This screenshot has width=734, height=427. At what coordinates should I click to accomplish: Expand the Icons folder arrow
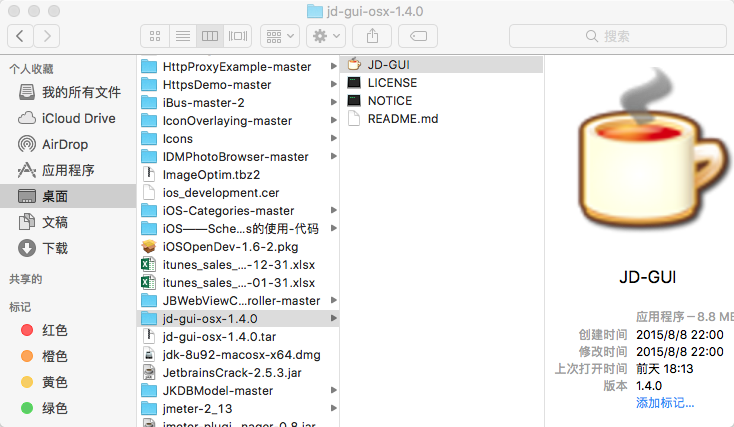coord(333,138)
